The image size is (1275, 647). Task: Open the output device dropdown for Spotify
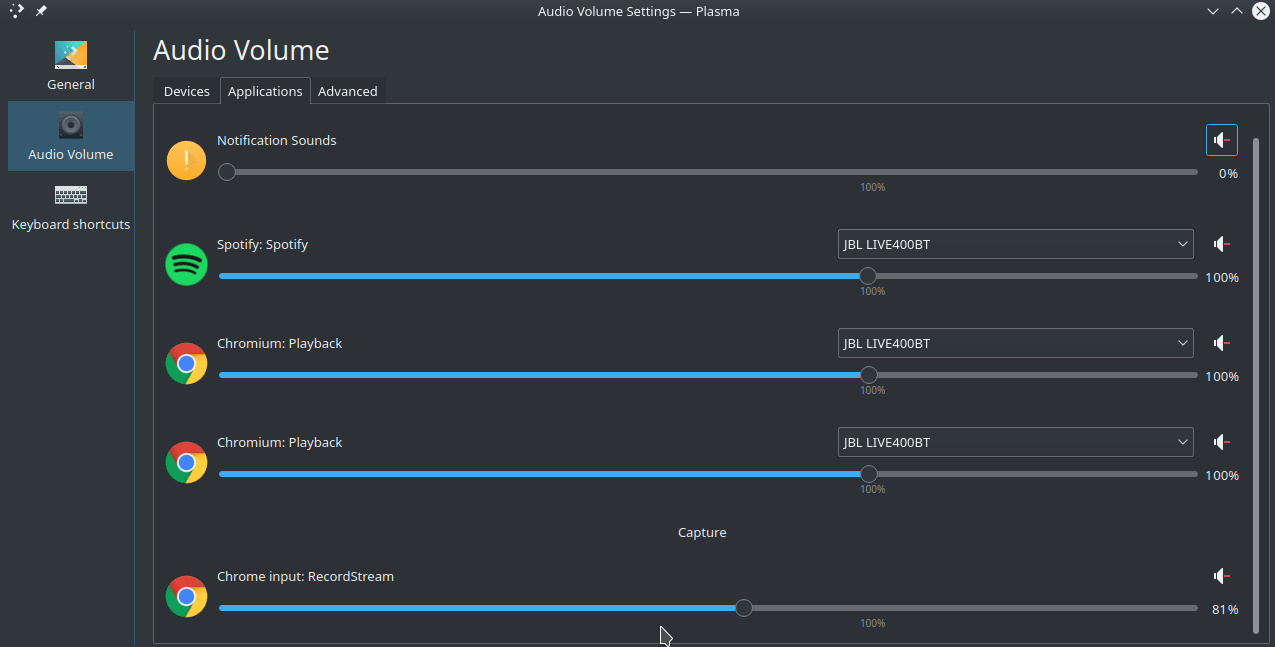(x=1014, y=243)
